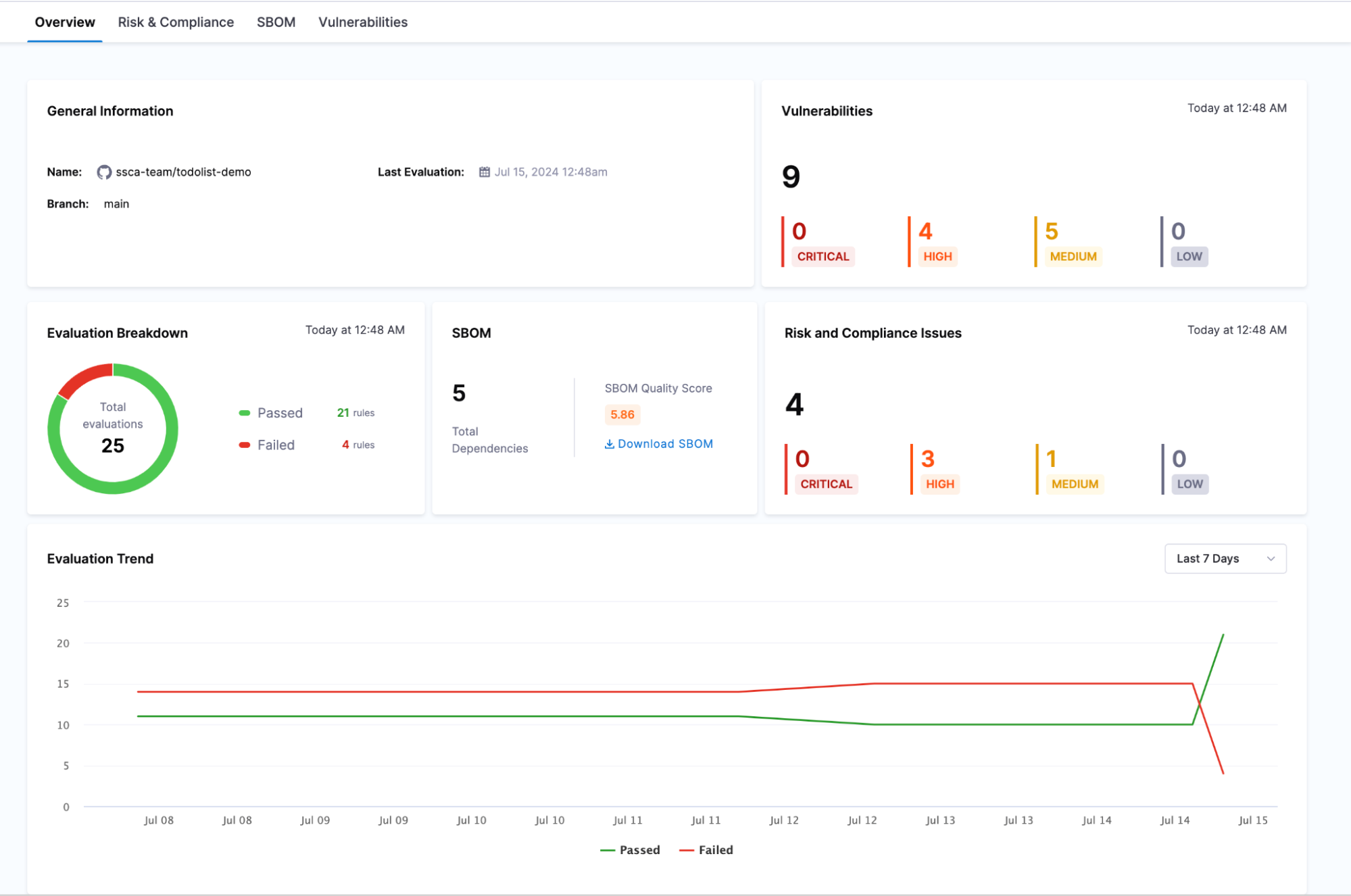1351x896 pixels.
Task: Click the chevron arrow of the time range selector
Action: point(1271,559)
